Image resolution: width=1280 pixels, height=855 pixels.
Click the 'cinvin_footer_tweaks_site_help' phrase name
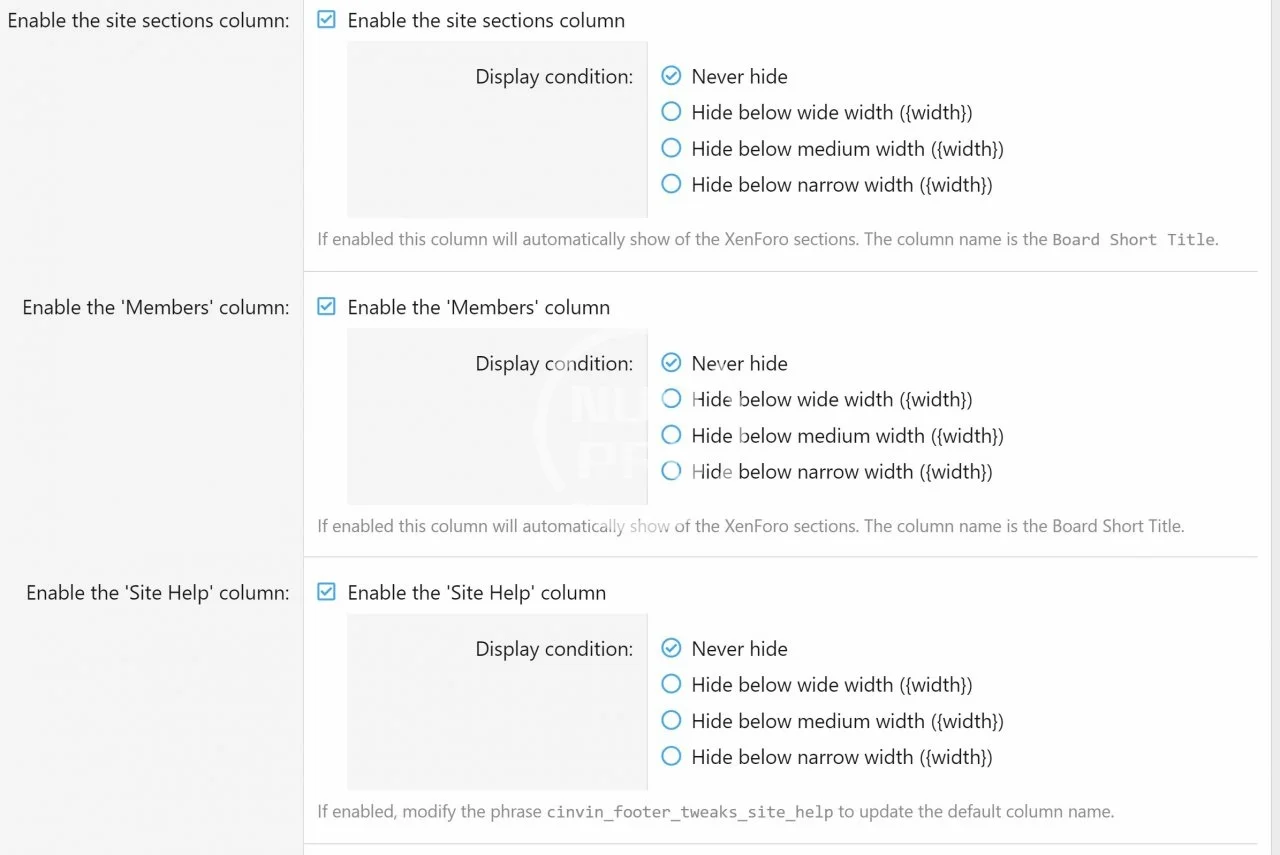coord(689,812)
